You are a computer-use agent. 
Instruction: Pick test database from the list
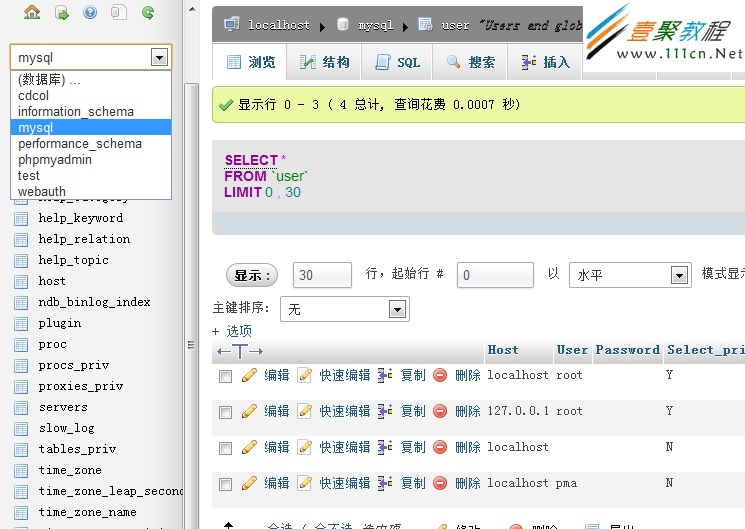coord(91,175)
